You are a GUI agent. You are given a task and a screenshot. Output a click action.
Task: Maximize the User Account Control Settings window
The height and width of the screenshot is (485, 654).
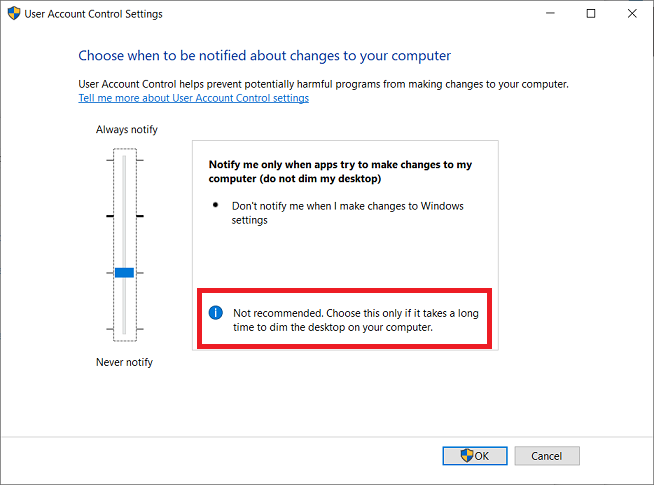(x=591, y=14)
